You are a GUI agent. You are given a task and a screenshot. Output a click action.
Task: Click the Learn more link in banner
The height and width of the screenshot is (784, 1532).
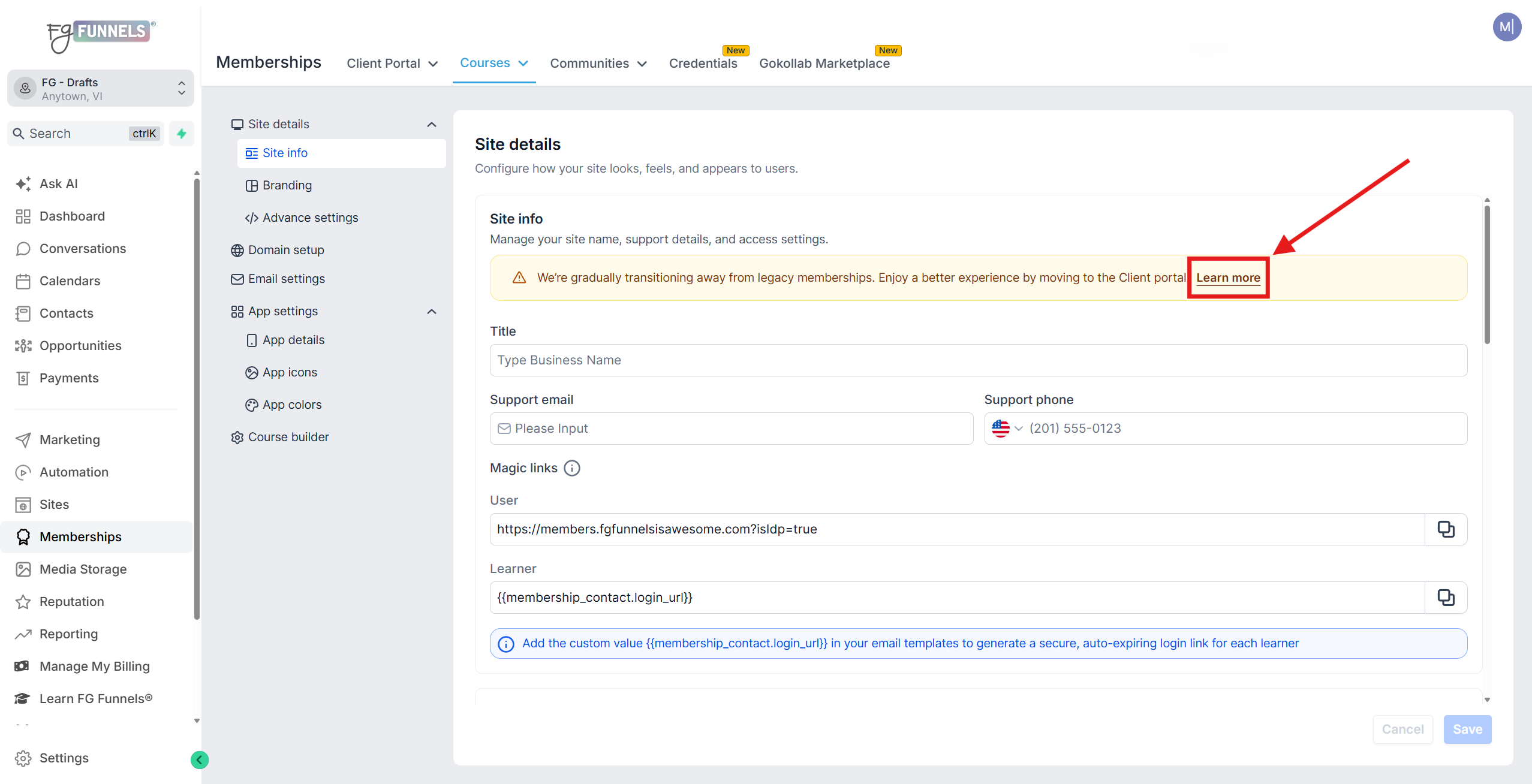(1228, 278)
